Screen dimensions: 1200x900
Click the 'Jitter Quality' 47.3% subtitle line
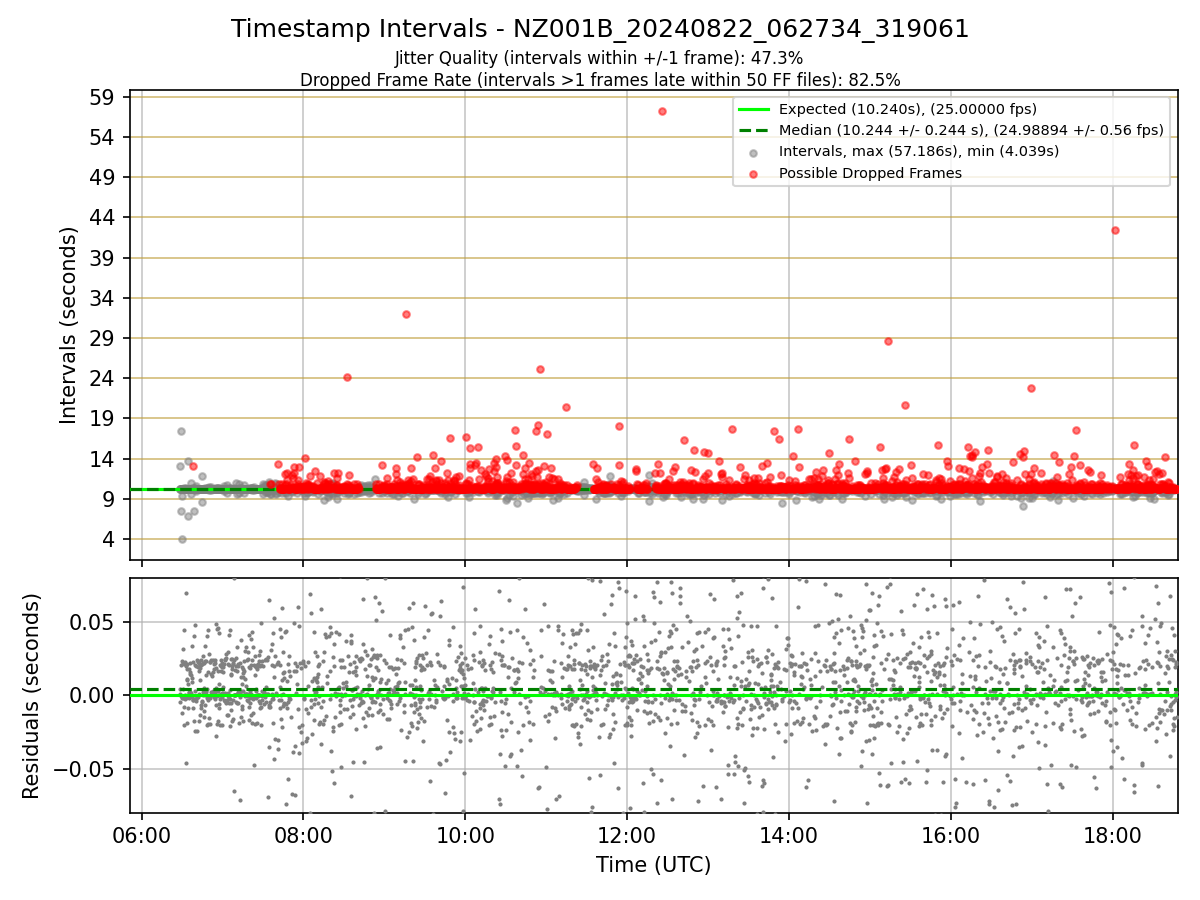point(599,58)
